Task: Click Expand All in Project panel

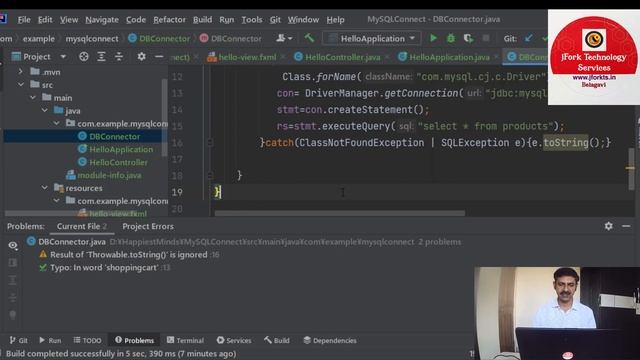Action: click(x=101, y=57)
